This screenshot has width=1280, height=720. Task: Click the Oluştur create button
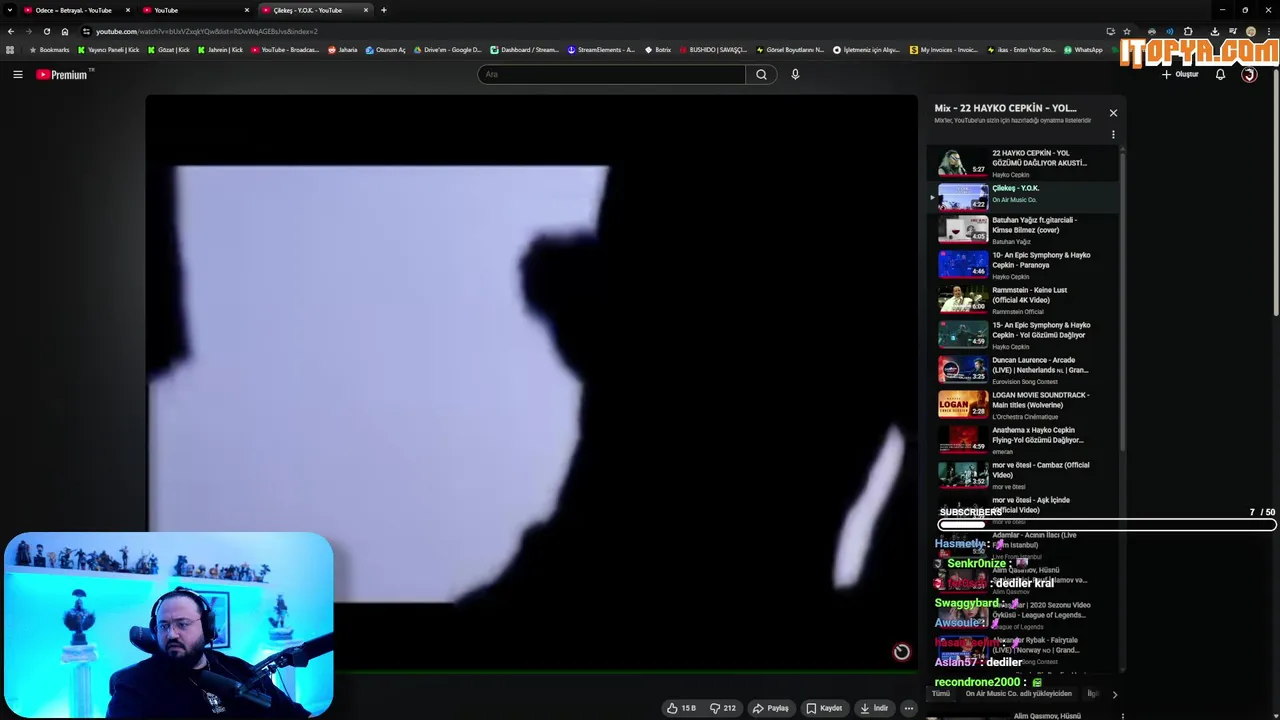(1180, 74)
